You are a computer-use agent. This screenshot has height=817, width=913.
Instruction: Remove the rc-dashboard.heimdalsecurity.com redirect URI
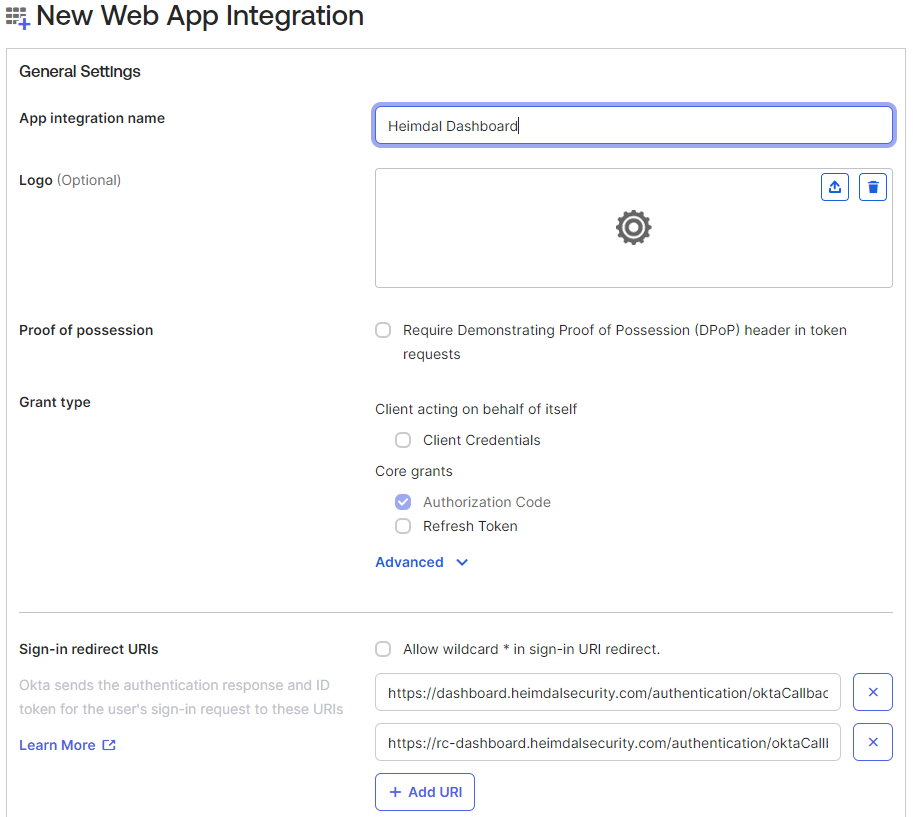click(872, 742)
